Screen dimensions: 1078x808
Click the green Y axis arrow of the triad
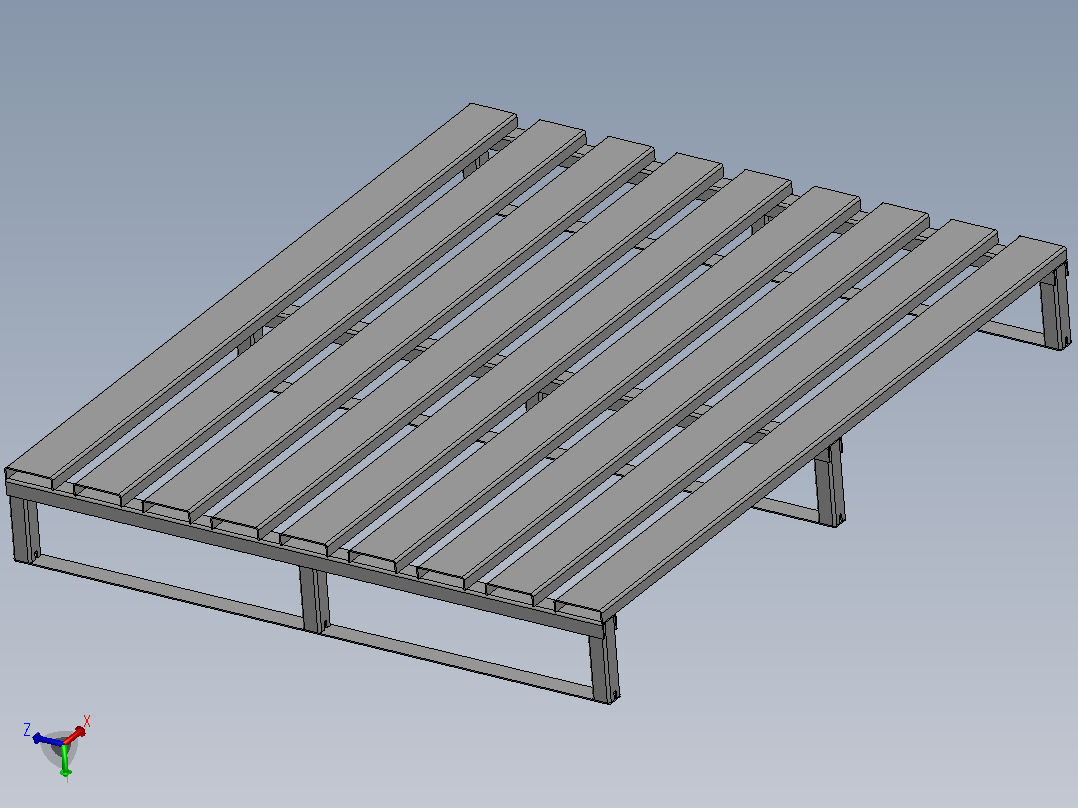(65, 761)
